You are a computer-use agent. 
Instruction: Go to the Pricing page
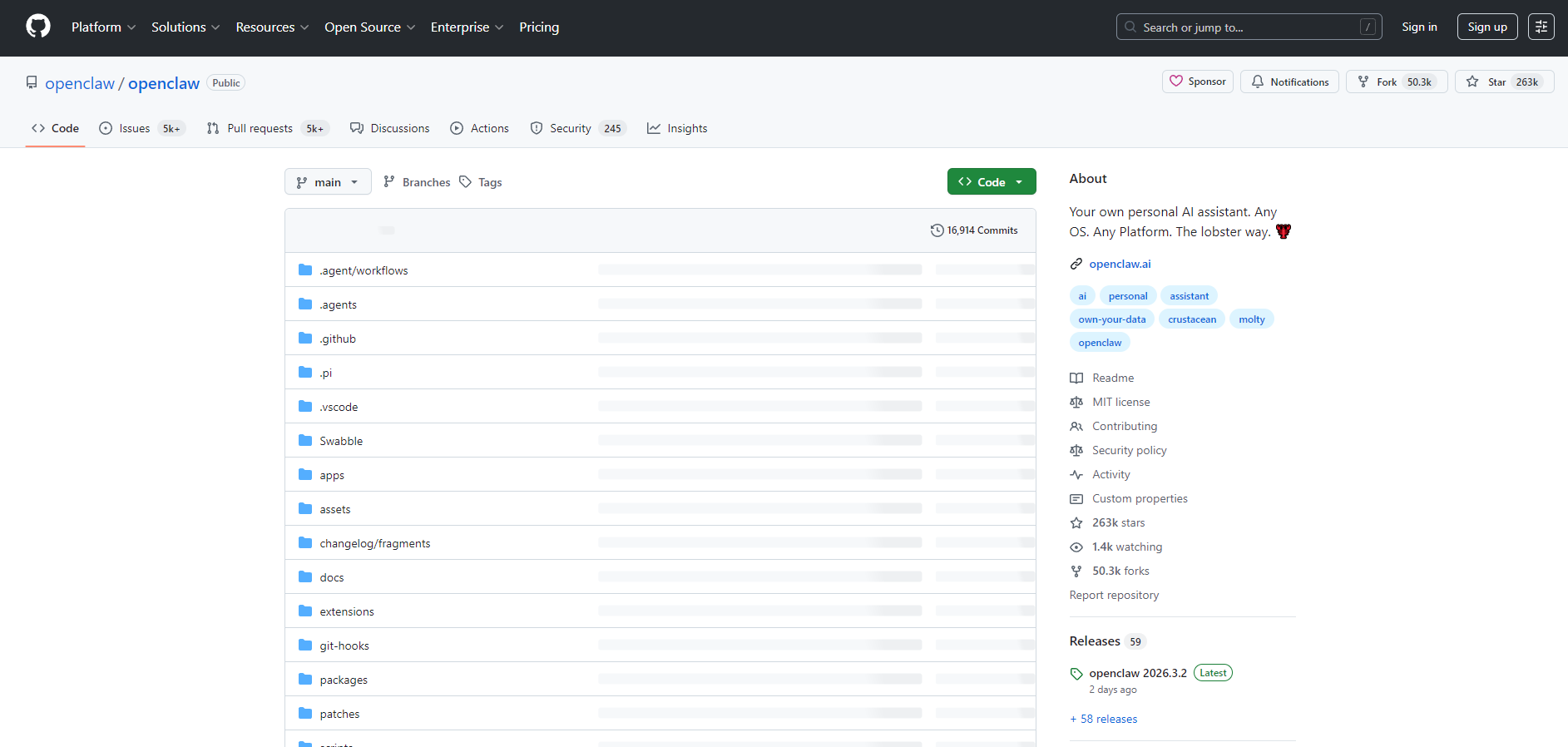(539, 27)
